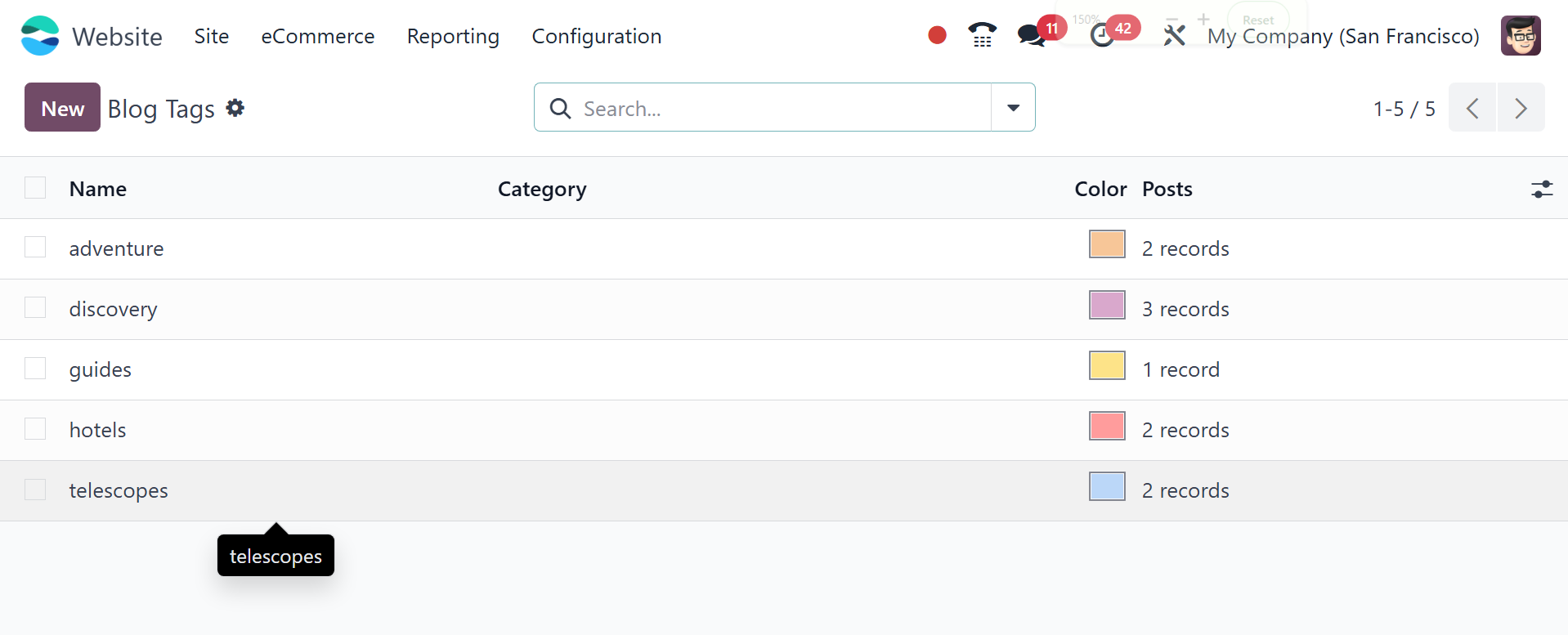This screenshot has width=1568, height=635.
Task: Click the discovery tag purple color swatch
Action: point(1107,305)
